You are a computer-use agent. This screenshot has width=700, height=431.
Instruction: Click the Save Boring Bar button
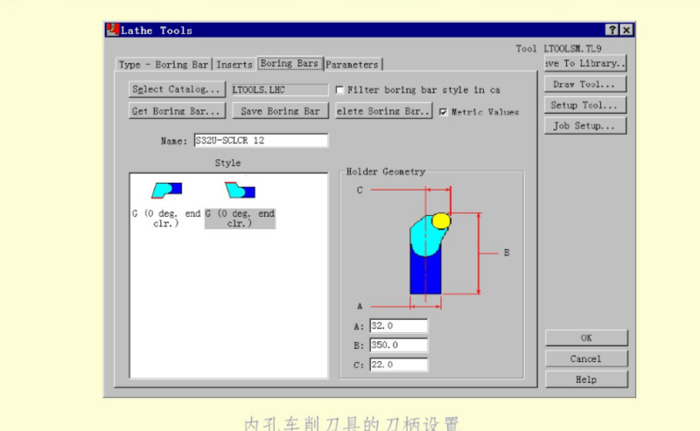280,111
